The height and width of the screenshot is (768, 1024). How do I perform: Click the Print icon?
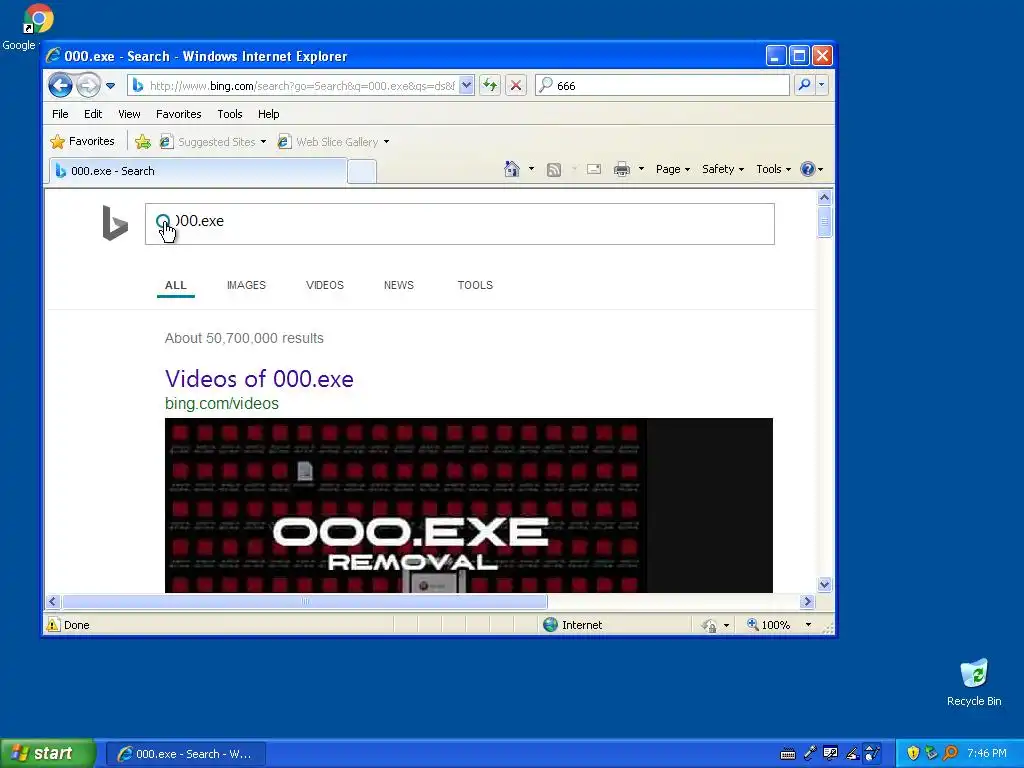622,170
